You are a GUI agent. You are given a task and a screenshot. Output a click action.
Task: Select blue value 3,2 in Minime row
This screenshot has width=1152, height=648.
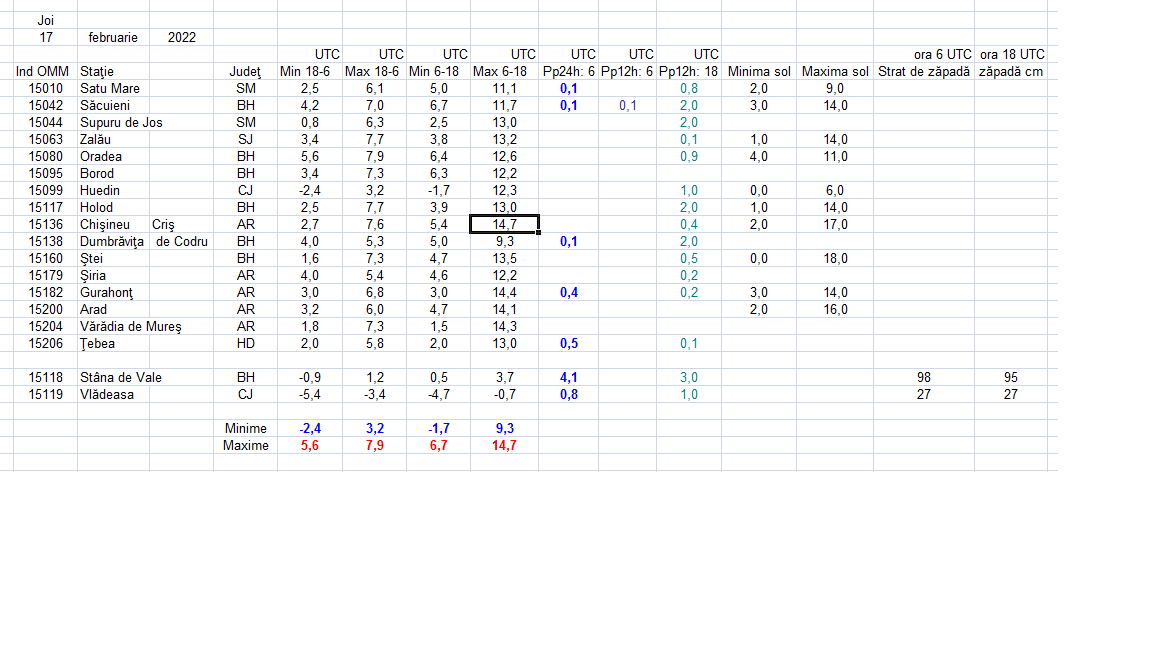tap(375, 428)
